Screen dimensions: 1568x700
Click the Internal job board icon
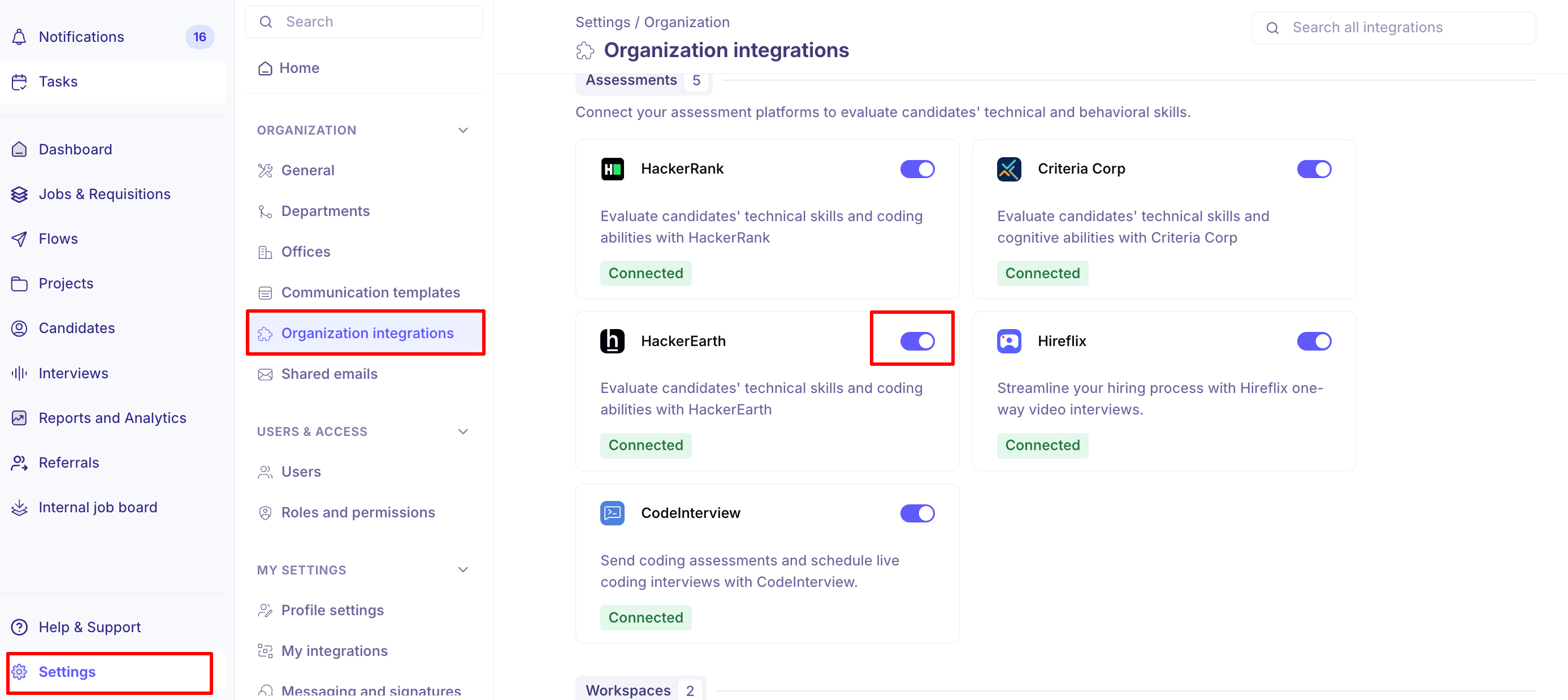(x=19, y=508)
